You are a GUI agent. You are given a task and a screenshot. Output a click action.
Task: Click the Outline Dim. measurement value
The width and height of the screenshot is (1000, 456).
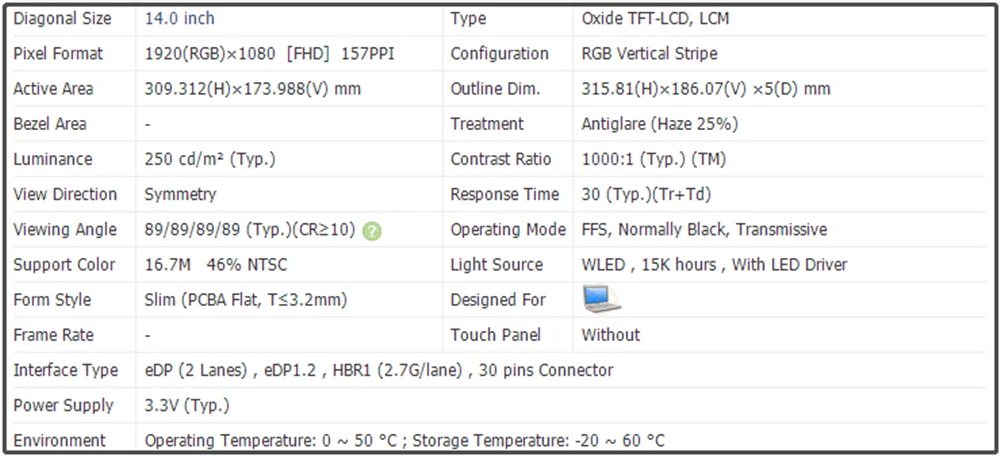[x=706, y=89]
